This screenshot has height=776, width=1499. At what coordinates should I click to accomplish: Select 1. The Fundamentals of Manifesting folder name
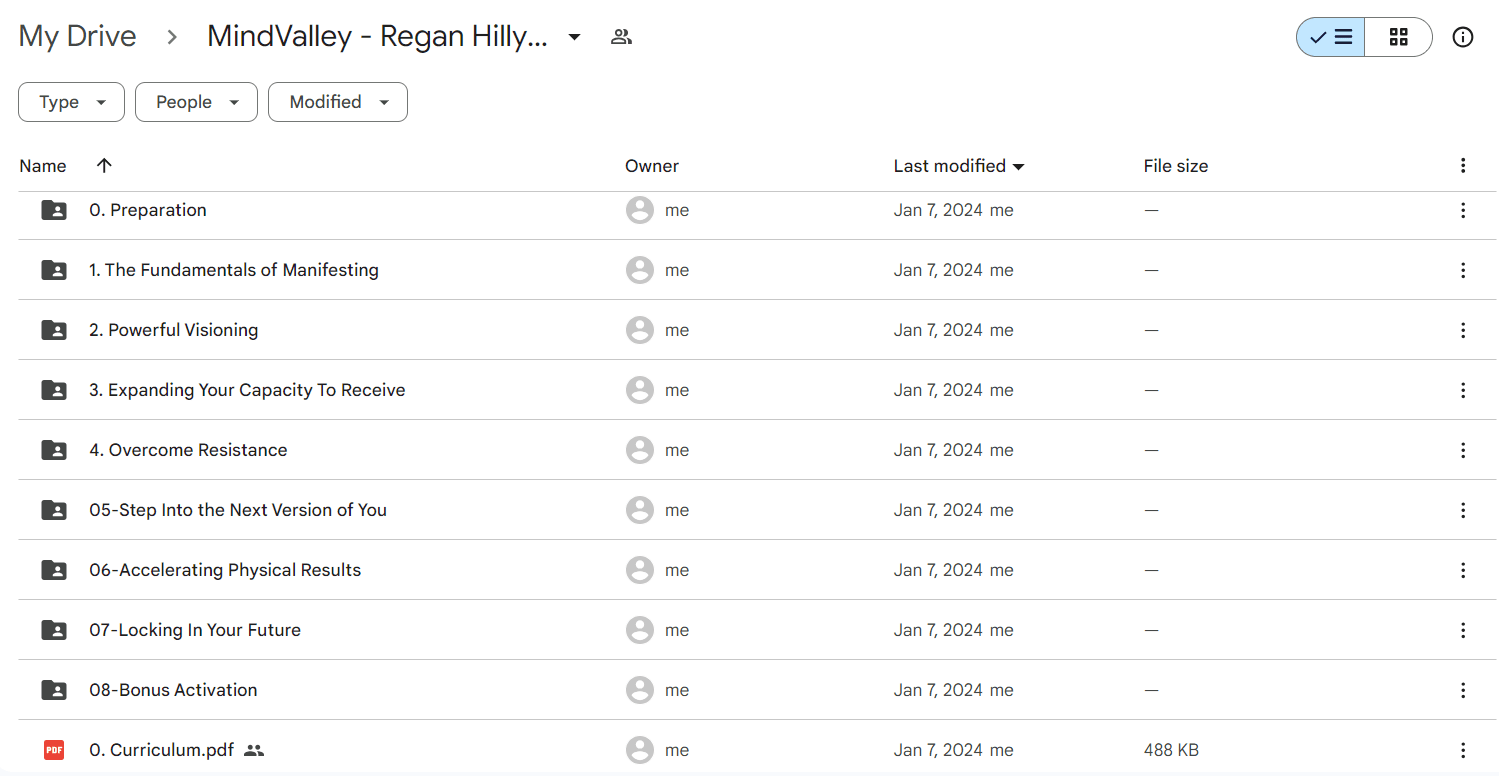coord(234,270)
